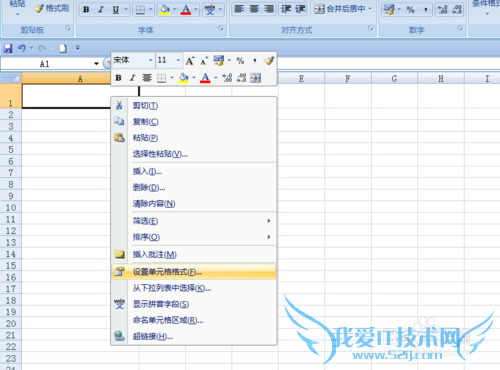Screen dimensions: 500x370
Task: Click mini toolbar merge and center icon
Action: tap(256, 78)
